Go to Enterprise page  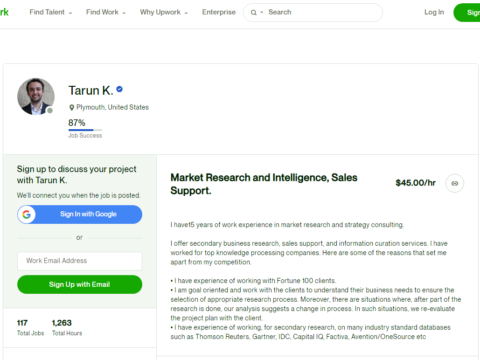point(219,12)
